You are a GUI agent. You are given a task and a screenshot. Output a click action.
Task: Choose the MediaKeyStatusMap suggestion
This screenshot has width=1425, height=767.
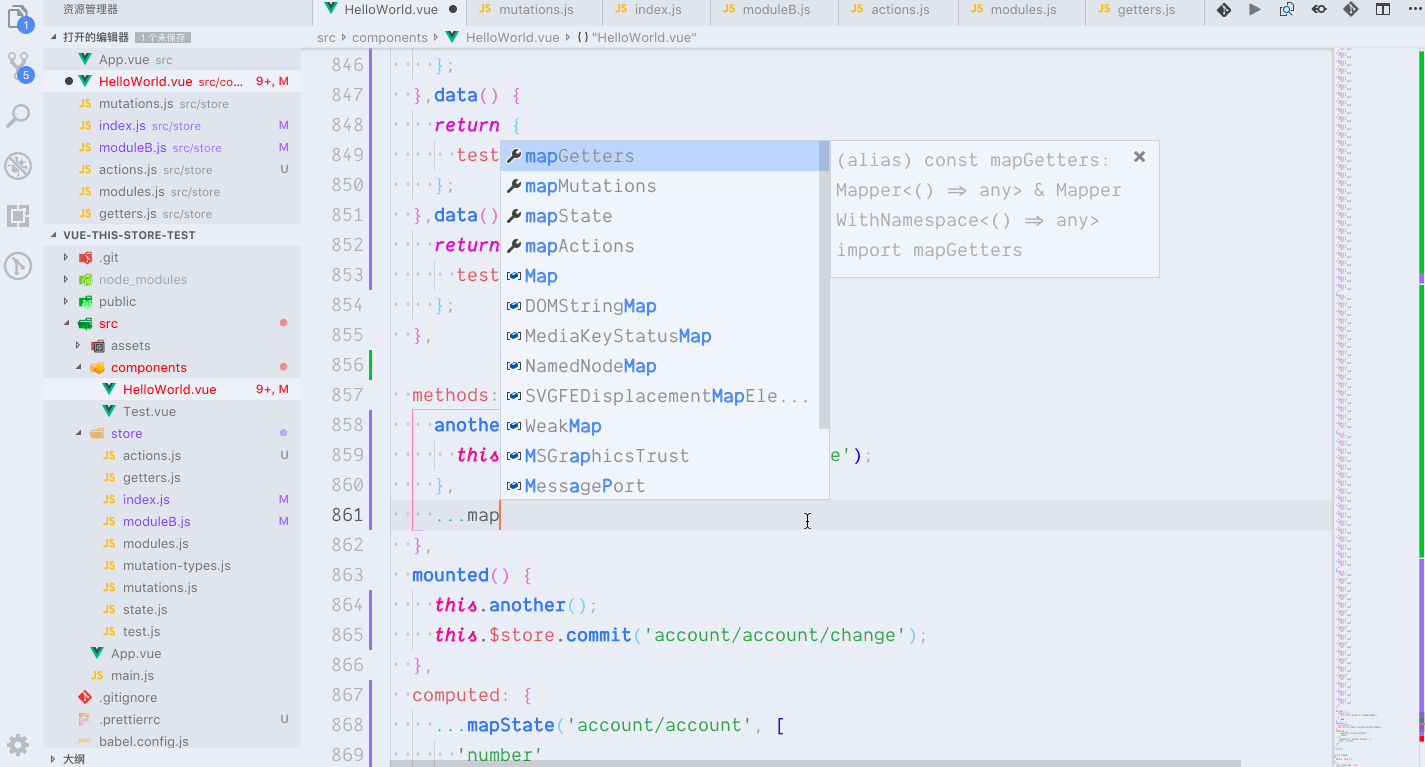[660, 336]
